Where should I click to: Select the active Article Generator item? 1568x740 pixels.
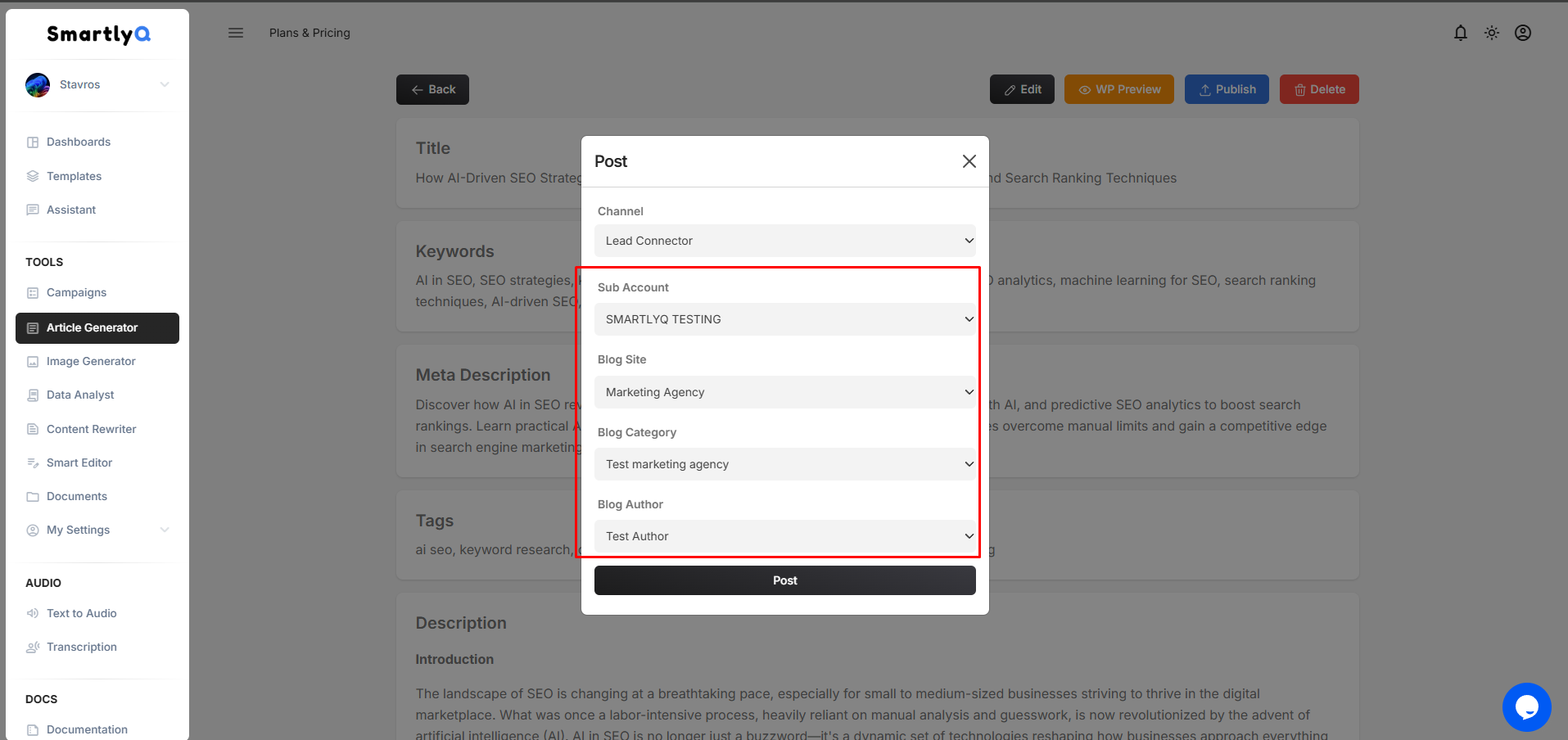tap(97, 328)
